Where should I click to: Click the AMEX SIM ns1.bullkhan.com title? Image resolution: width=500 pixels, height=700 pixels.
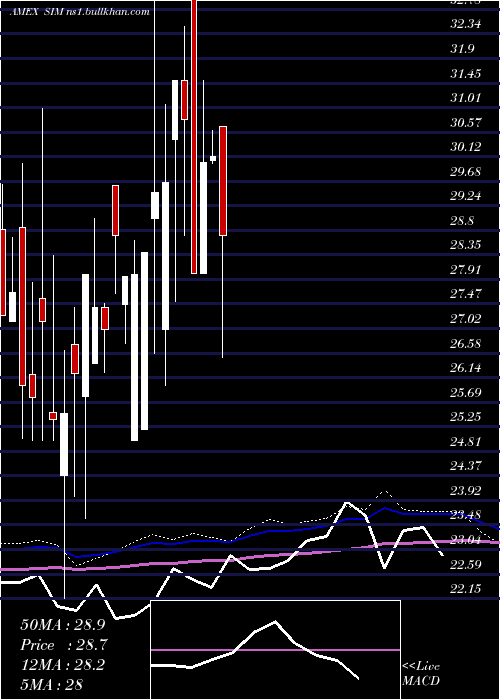tap(79, 12)
